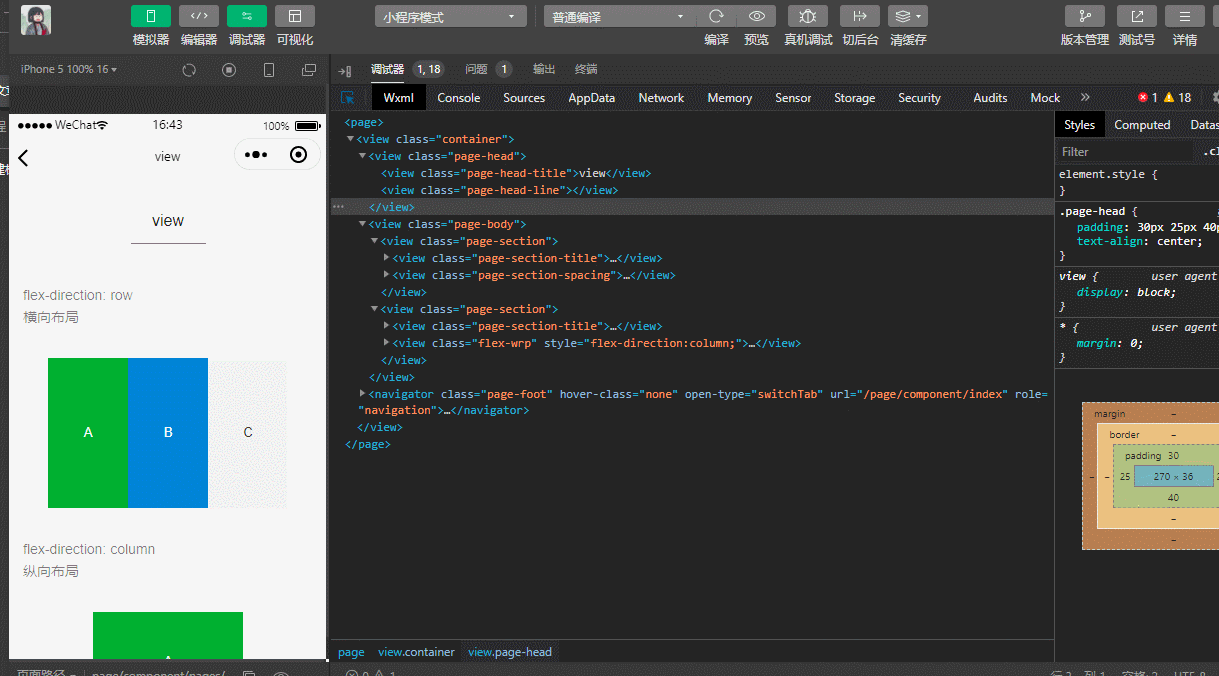Select the Security tab

point(920,98)
